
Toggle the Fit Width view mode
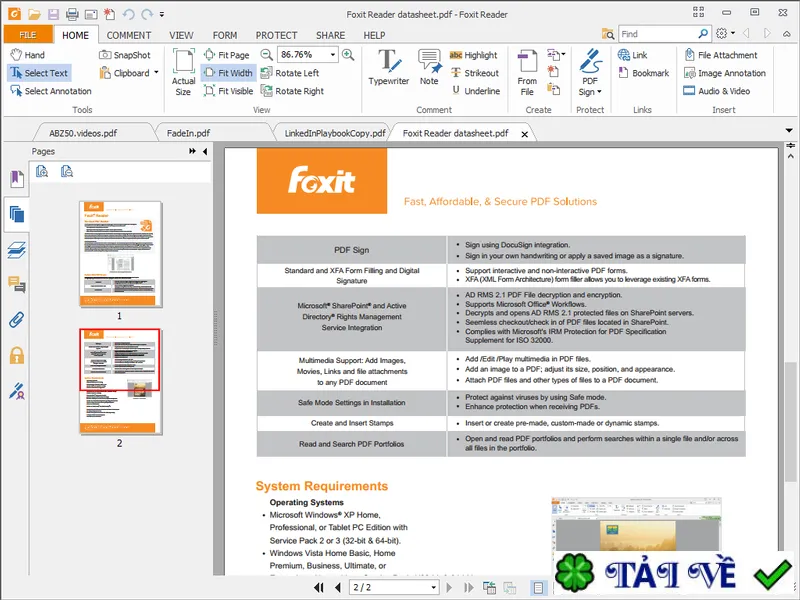tap(229, 73)
